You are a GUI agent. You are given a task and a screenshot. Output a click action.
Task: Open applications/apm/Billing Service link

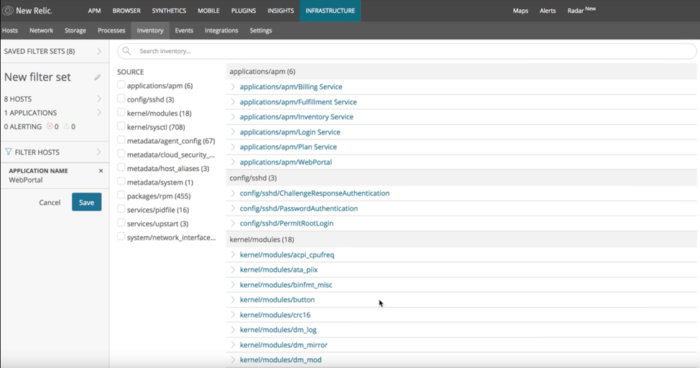click(x=291, y=87)
